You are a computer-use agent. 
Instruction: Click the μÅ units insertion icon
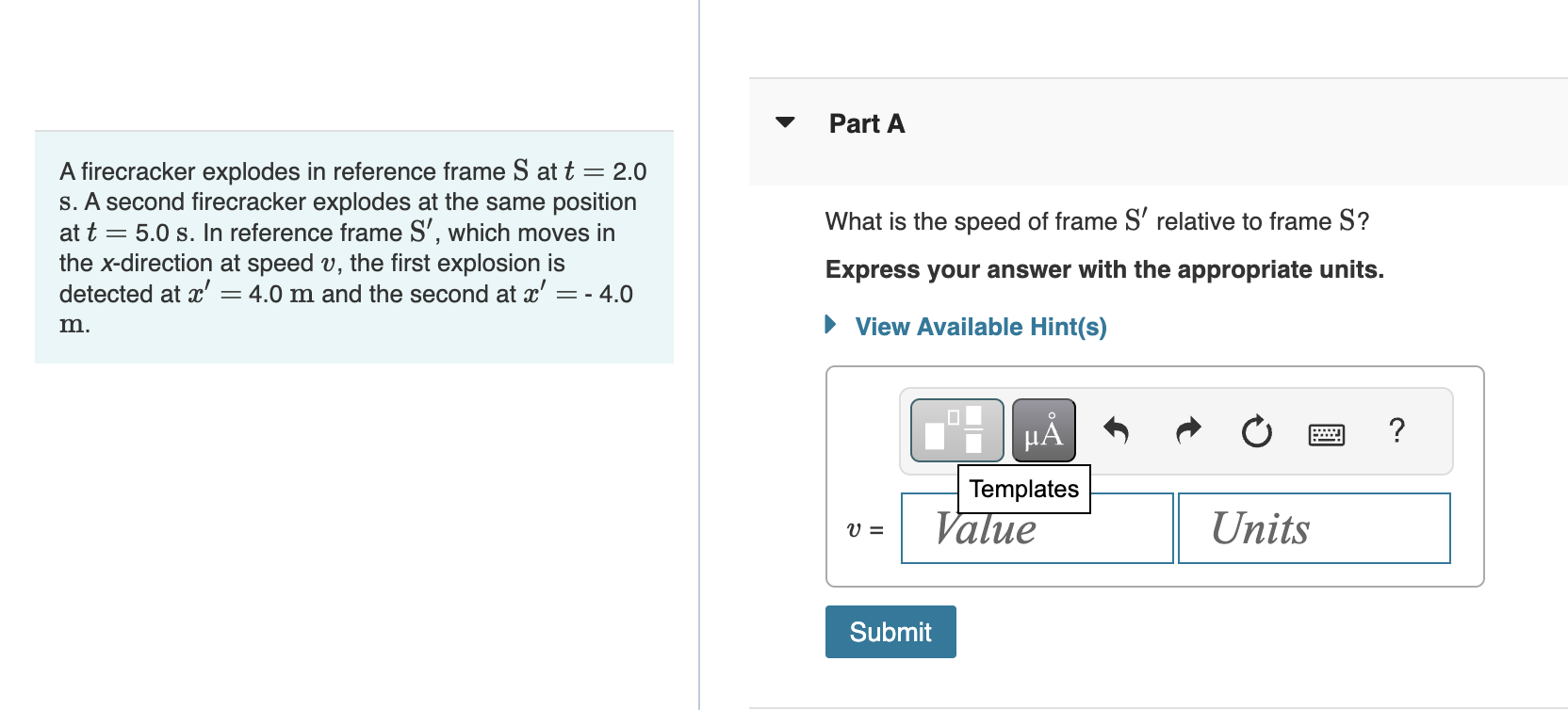(x=1042, y=429)
